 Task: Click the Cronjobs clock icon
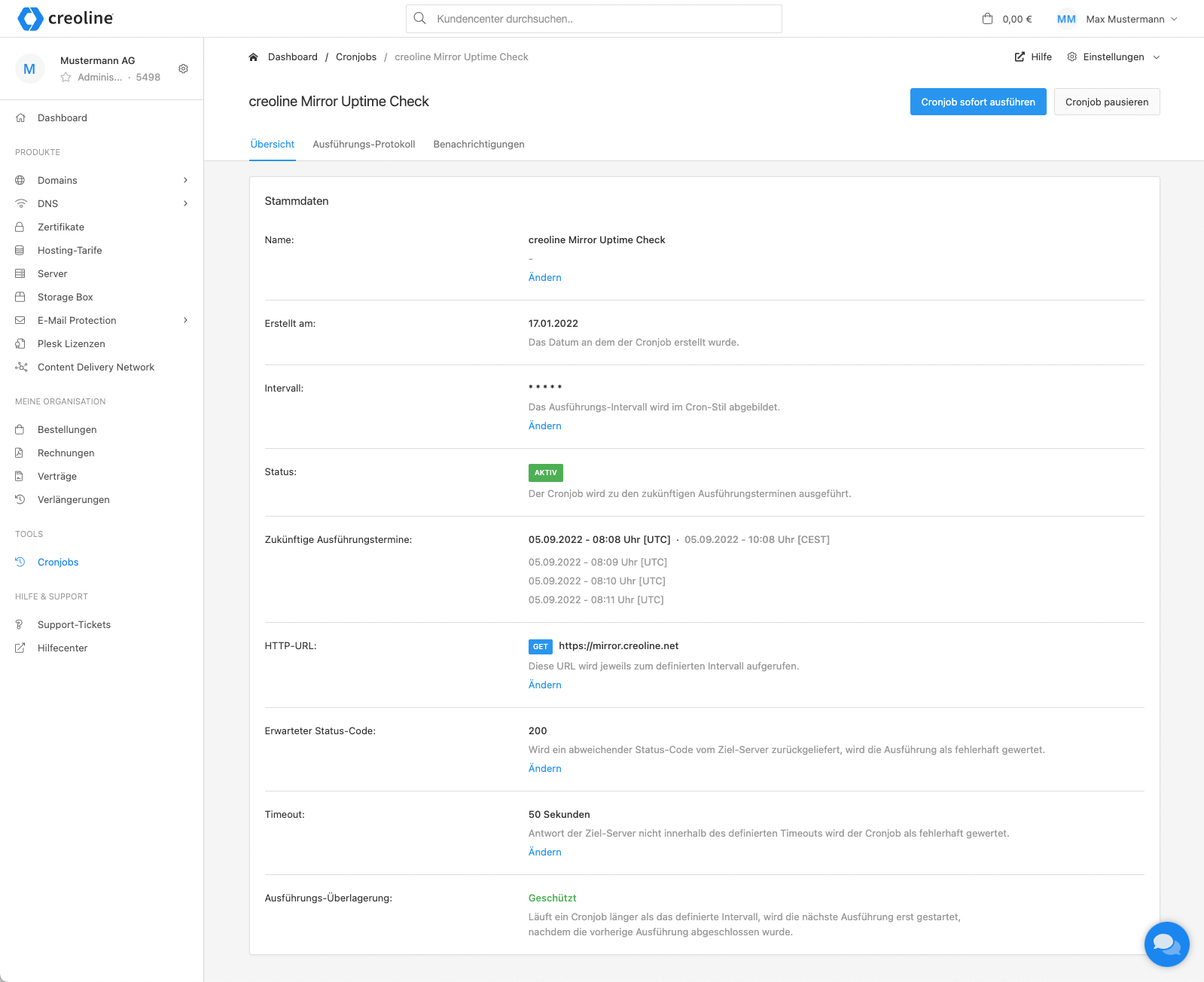(x=20, y=562)
